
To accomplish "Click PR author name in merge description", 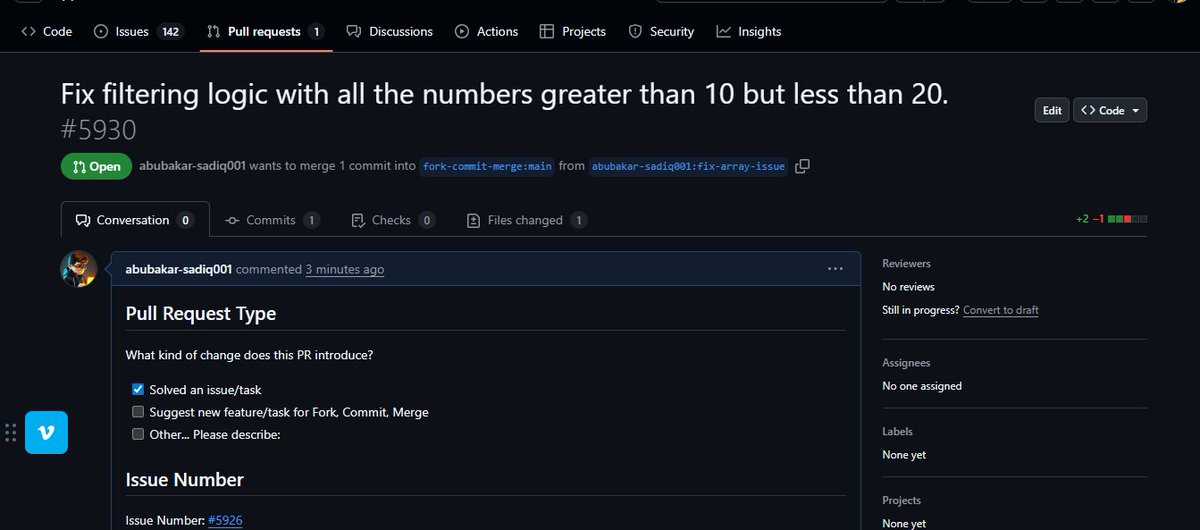I will click(192, 166).
